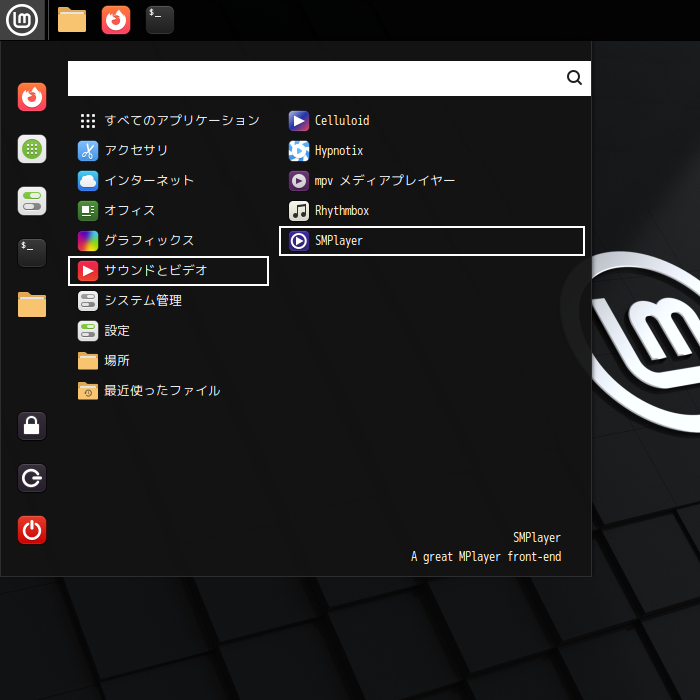Log out using the logout icon

point(32,478)
